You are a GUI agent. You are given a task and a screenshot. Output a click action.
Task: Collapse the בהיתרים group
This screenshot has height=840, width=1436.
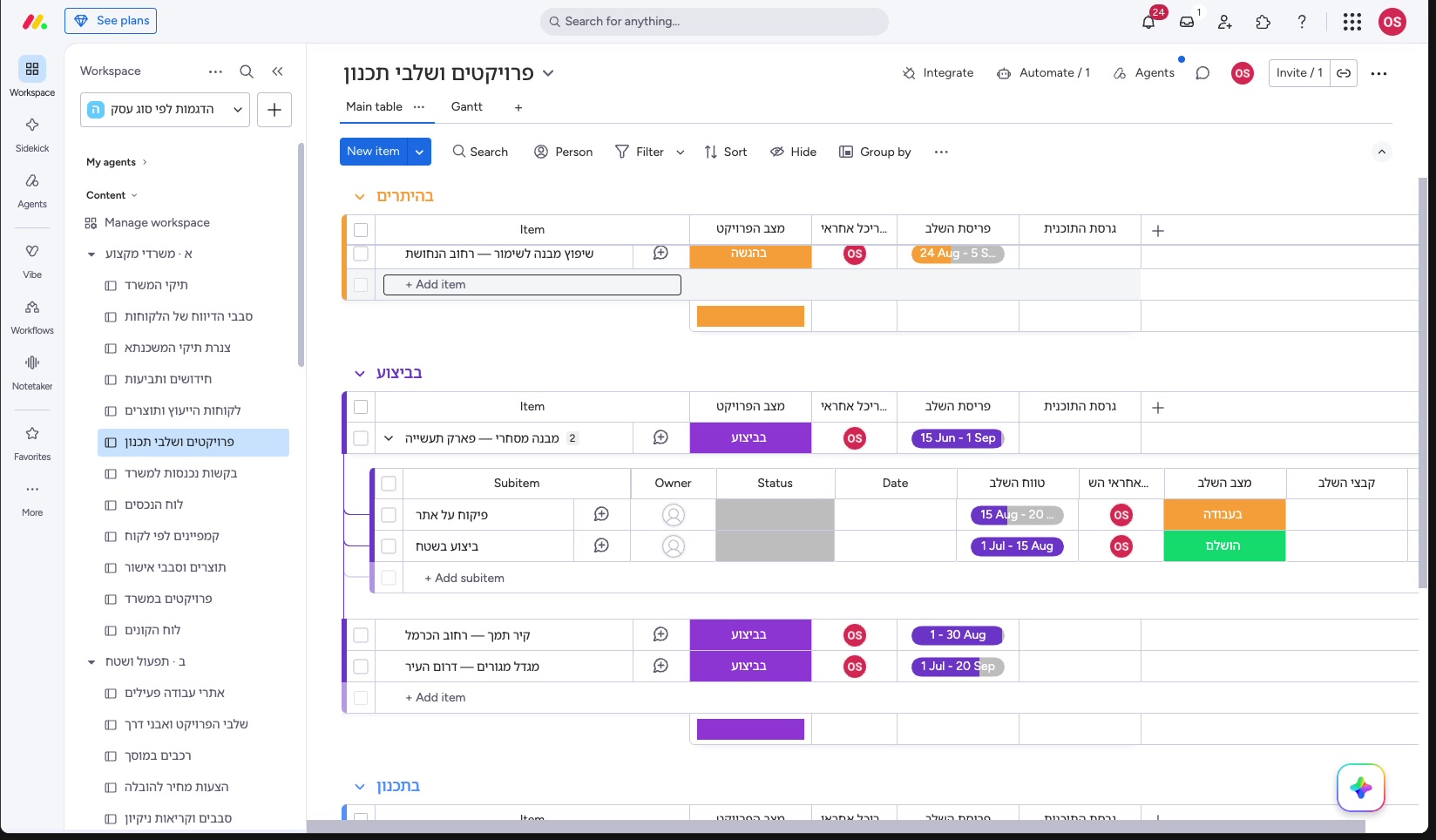pyautogui.click(x=360, y=197)
